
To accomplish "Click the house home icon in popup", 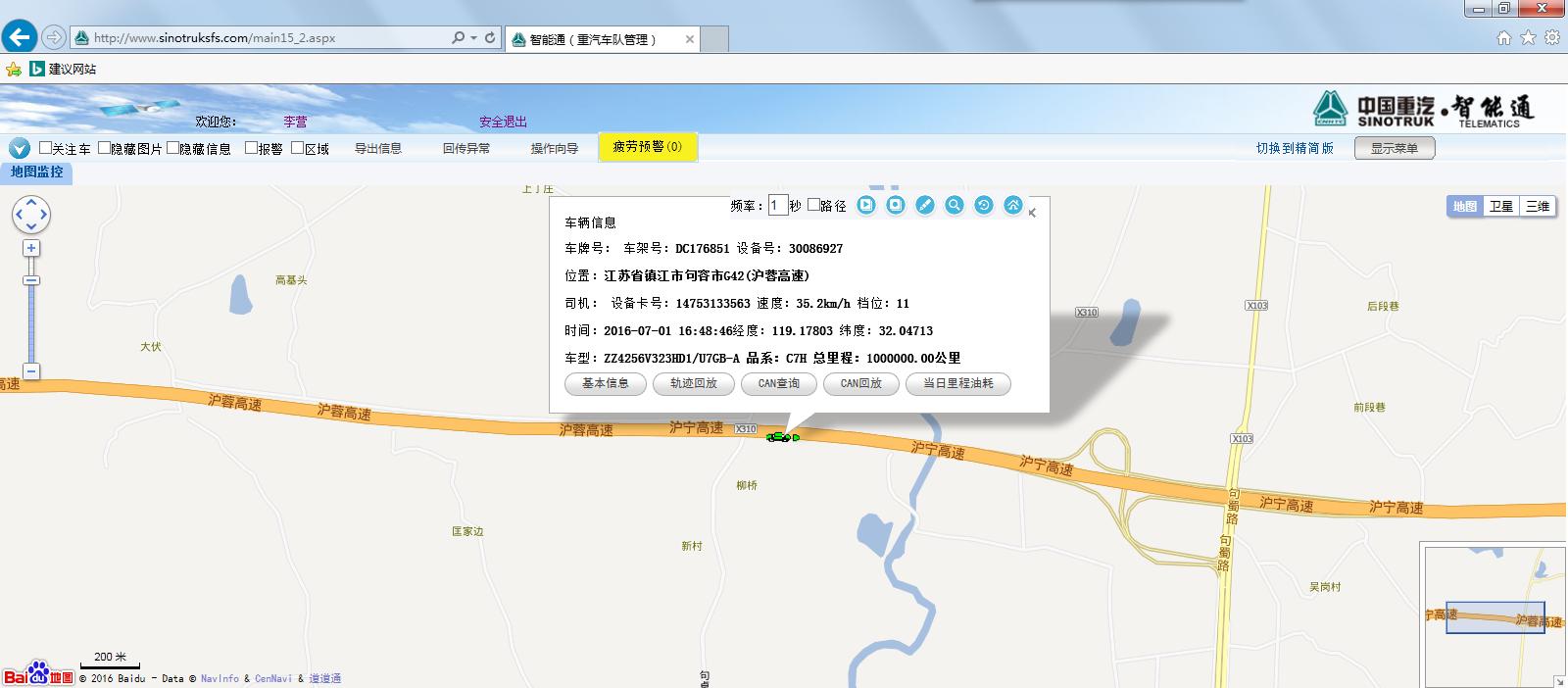I will 1013,205.
